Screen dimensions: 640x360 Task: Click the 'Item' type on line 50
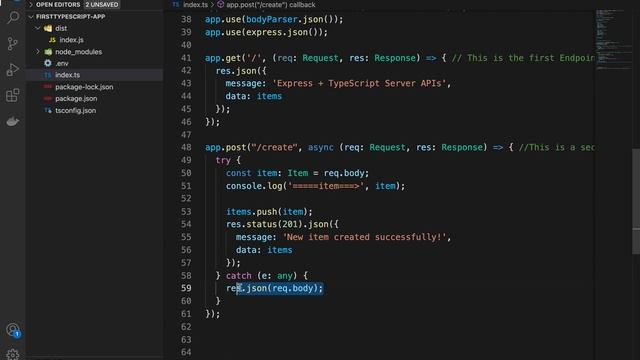click(298, 173)
